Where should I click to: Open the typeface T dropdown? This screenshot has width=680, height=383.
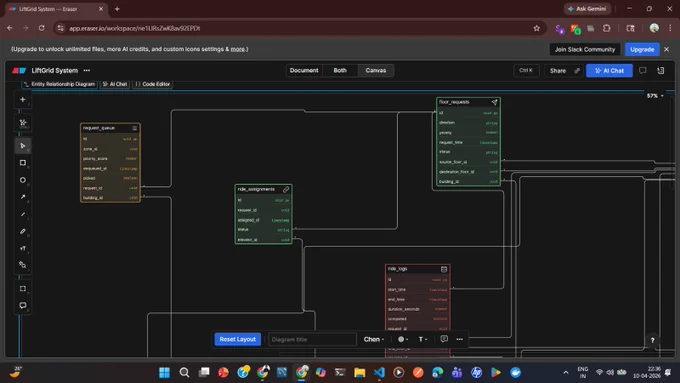point(422,339)
